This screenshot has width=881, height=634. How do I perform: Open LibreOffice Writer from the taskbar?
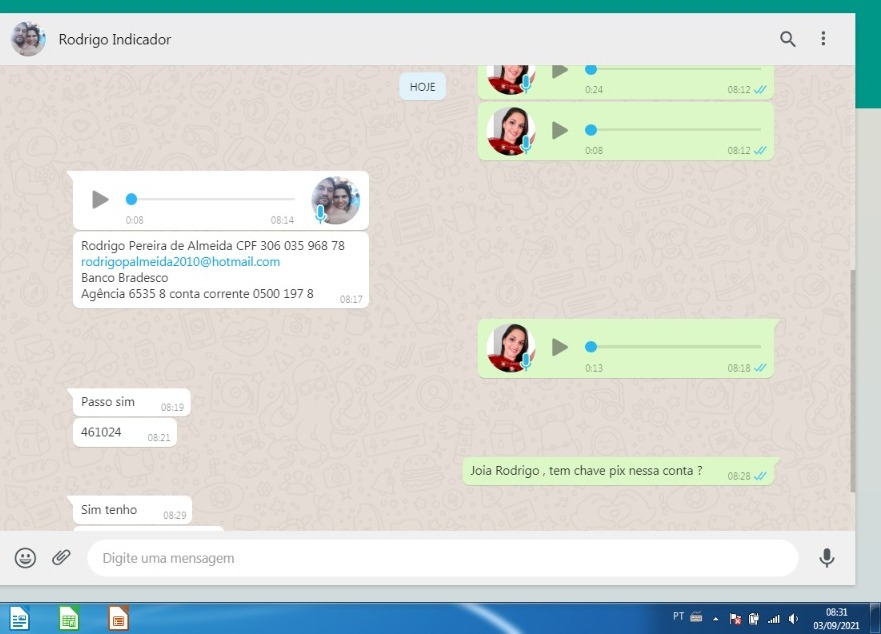(x=20, y=619)
